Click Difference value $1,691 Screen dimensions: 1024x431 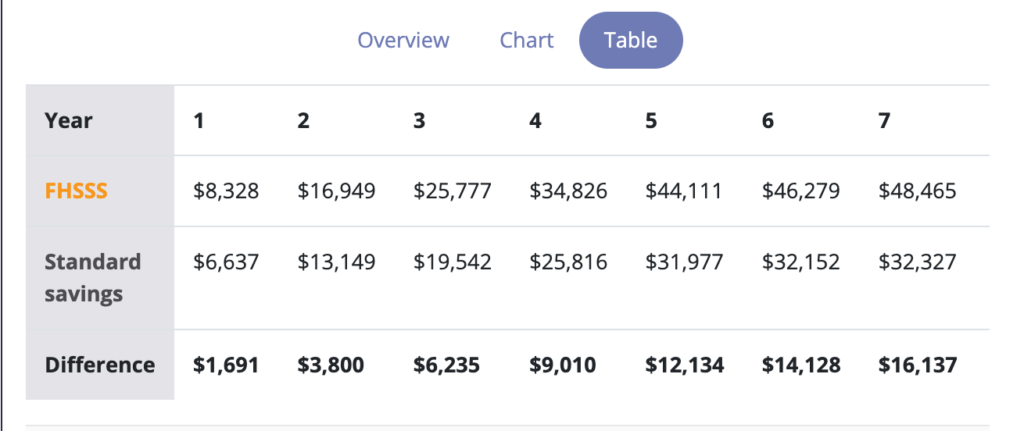click(226, 364)
